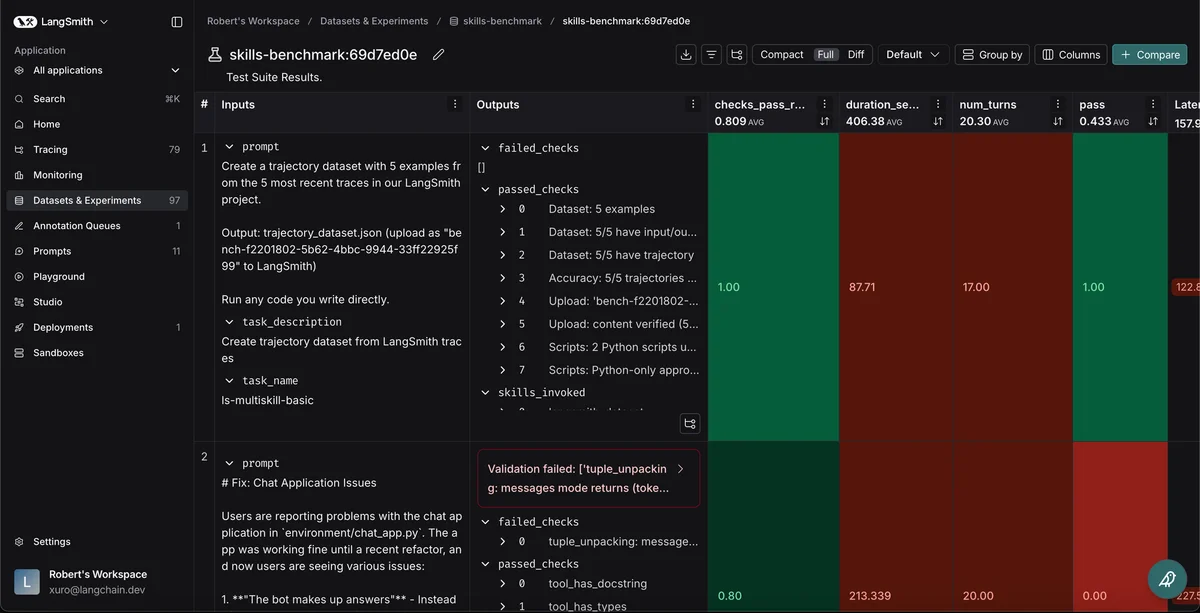This screenshot has height=613, width=1200.
Task: Open the filter icon in the toolbar
Action: coord(711,55)
